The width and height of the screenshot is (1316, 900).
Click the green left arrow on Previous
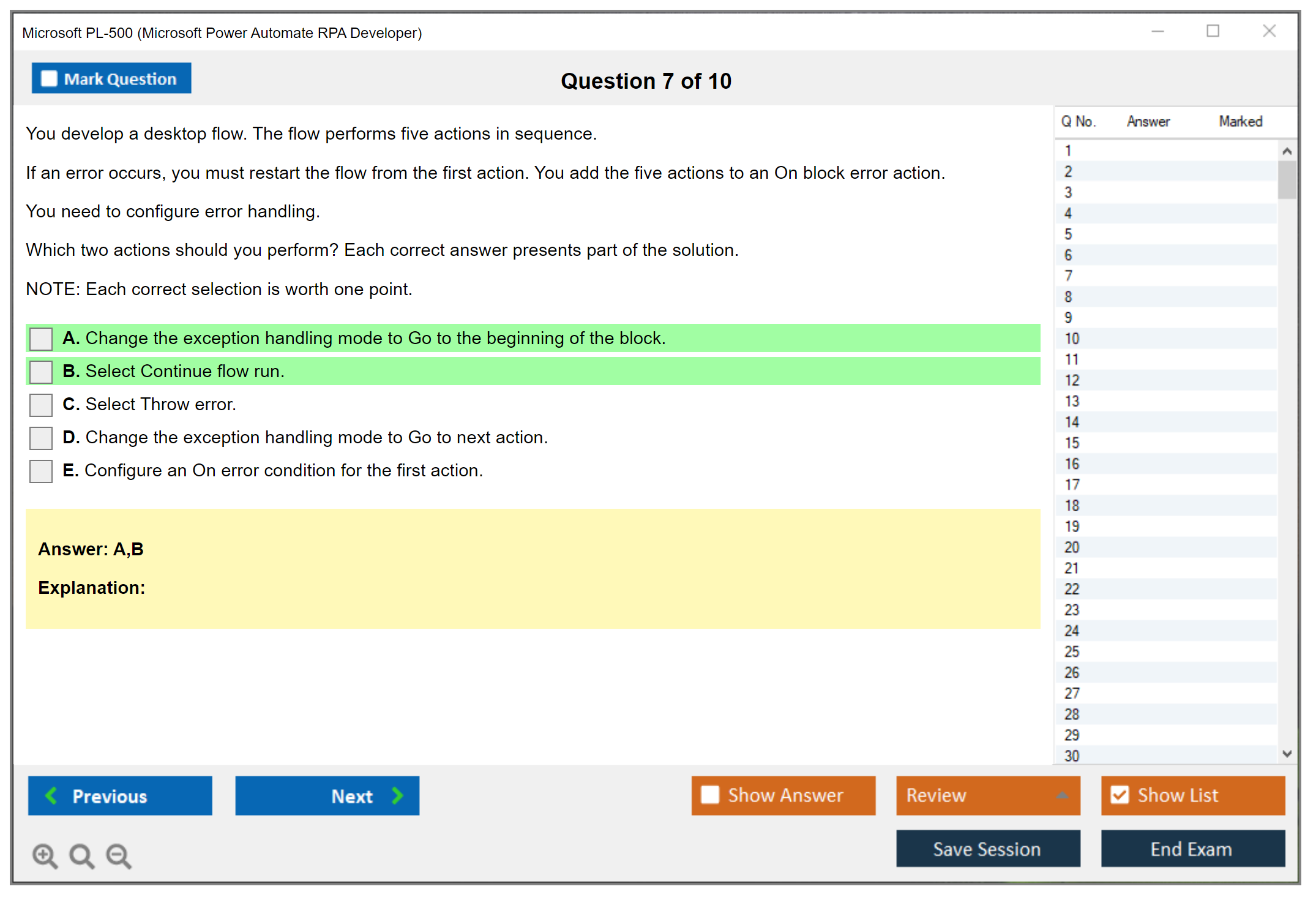point(51,795)
